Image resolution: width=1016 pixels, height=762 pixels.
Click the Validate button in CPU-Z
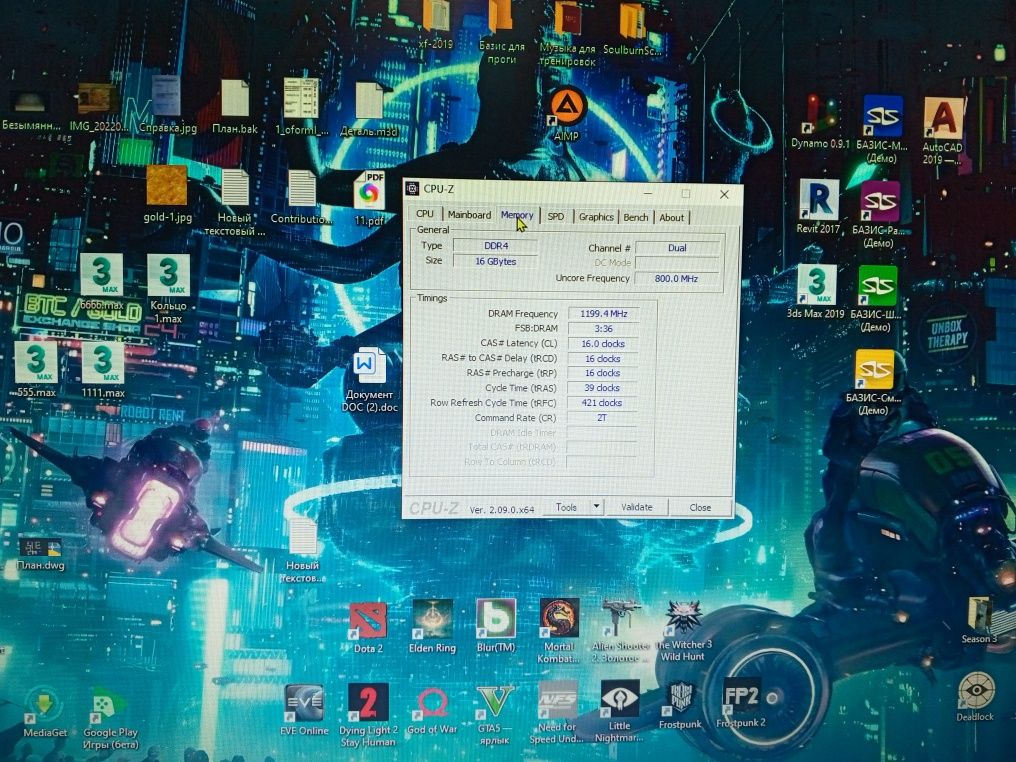pyautogui.click(x=636, y=507)
